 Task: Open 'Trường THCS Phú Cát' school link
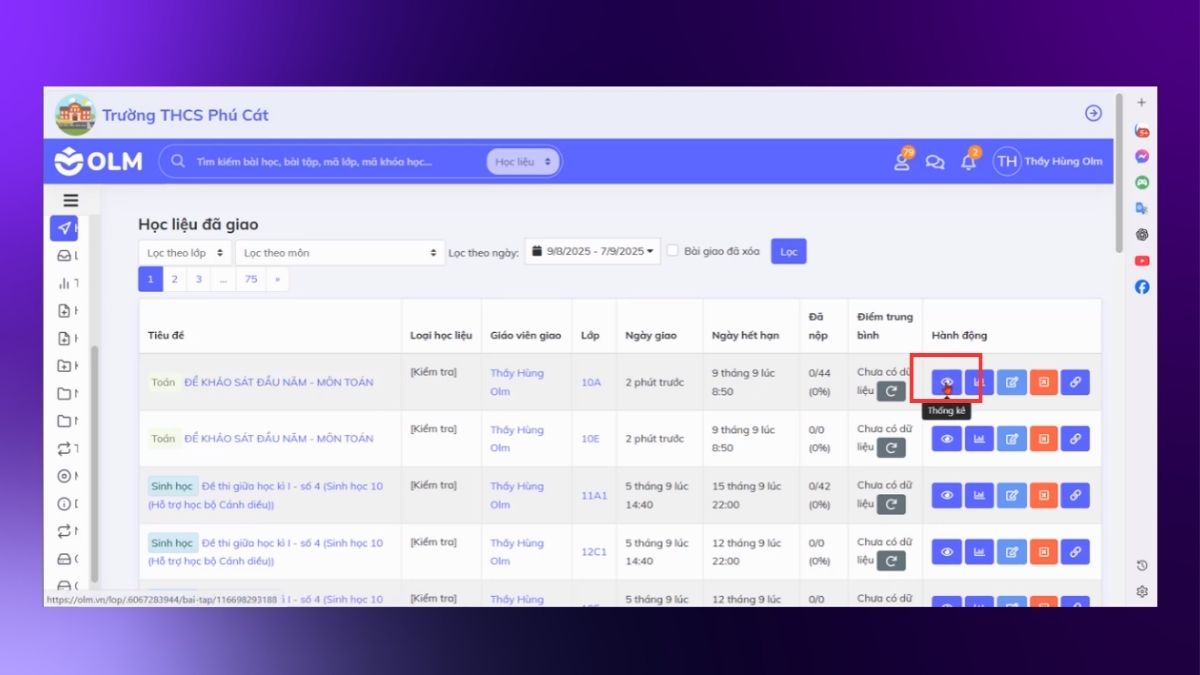(x=185, y=115)
